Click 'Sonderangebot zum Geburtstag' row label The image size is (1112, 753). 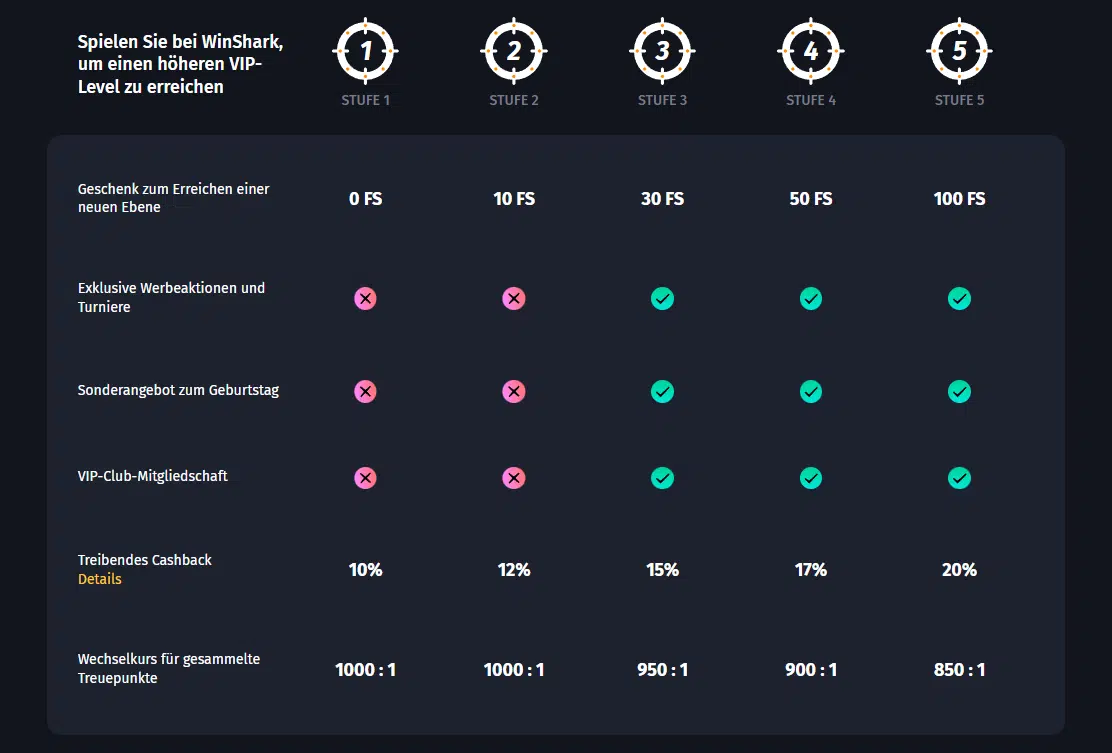pos(178,390)
